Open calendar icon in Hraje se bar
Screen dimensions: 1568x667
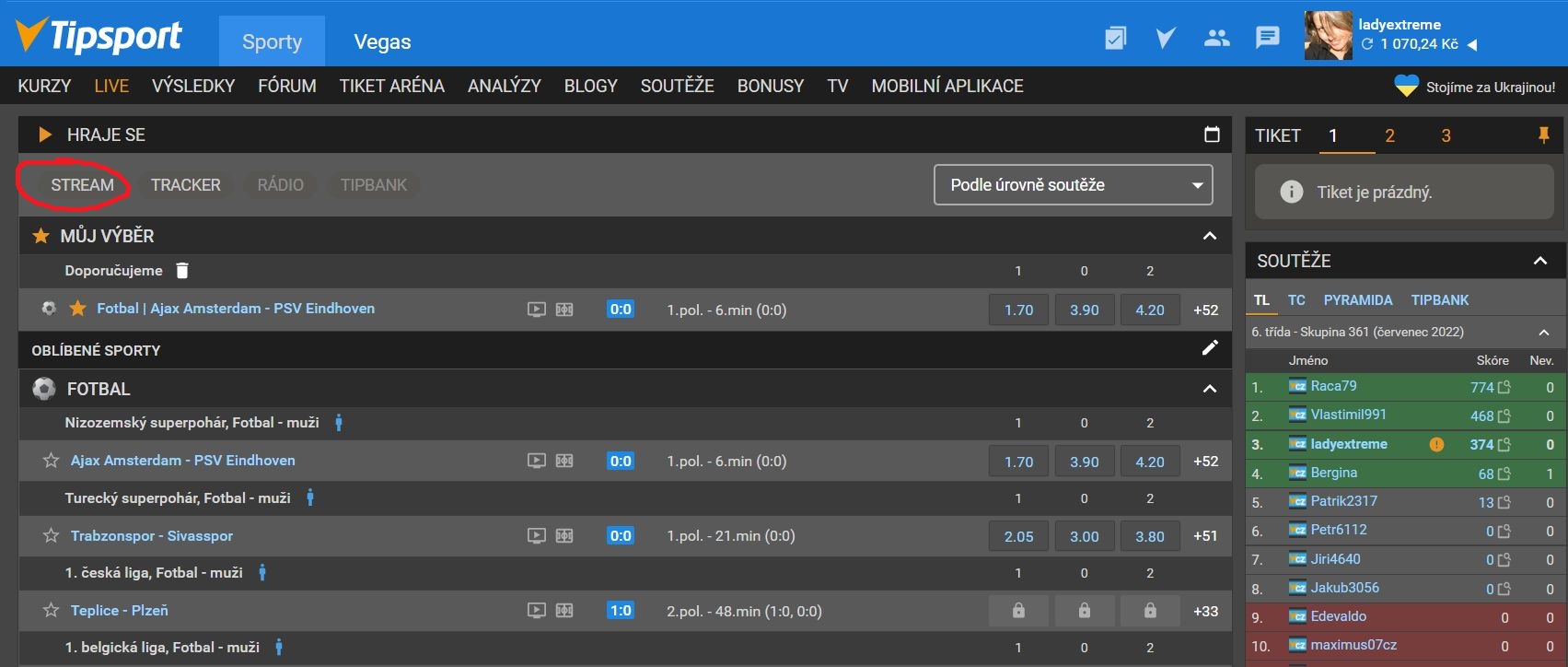pyautogui.click(x=1212, y=135)
